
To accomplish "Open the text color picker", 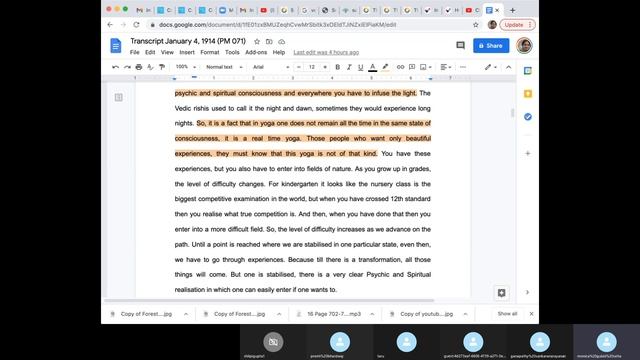I will click(372, 67).
